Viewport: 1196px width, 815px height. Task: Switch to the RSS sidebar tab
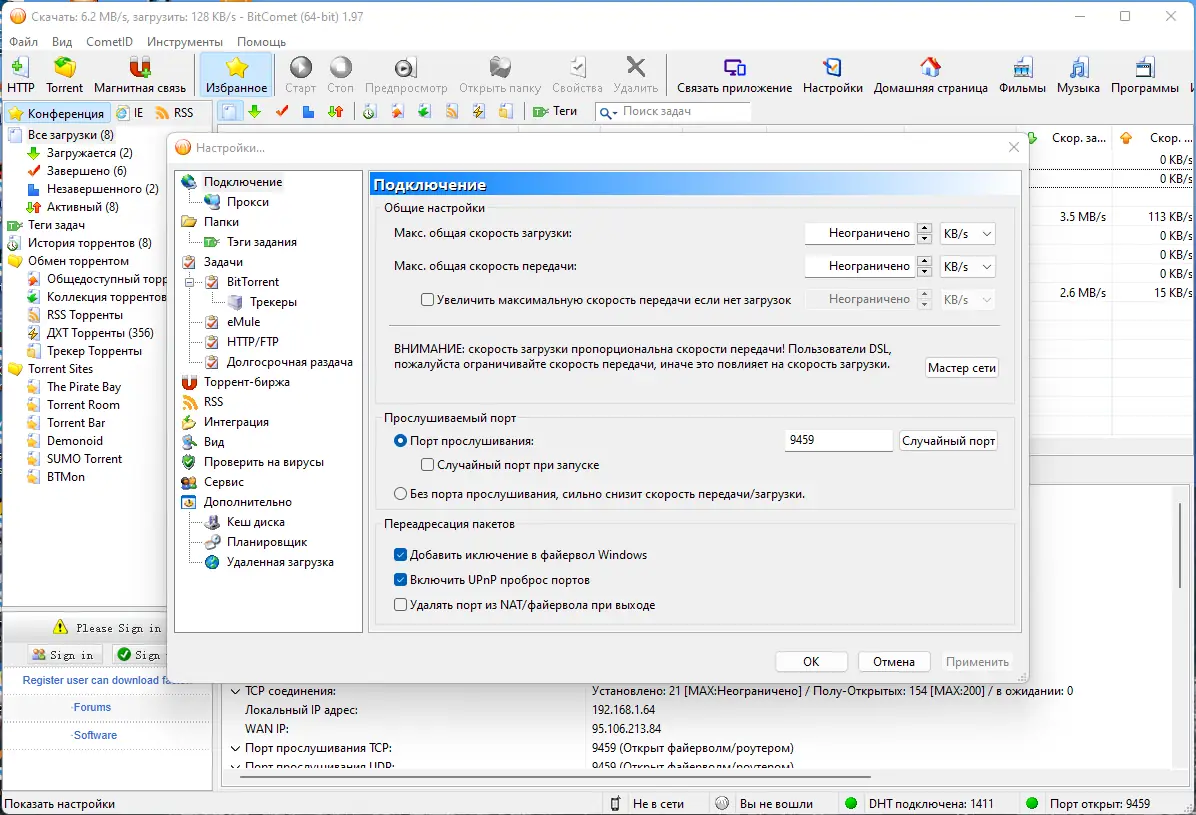tap(175, 113)
